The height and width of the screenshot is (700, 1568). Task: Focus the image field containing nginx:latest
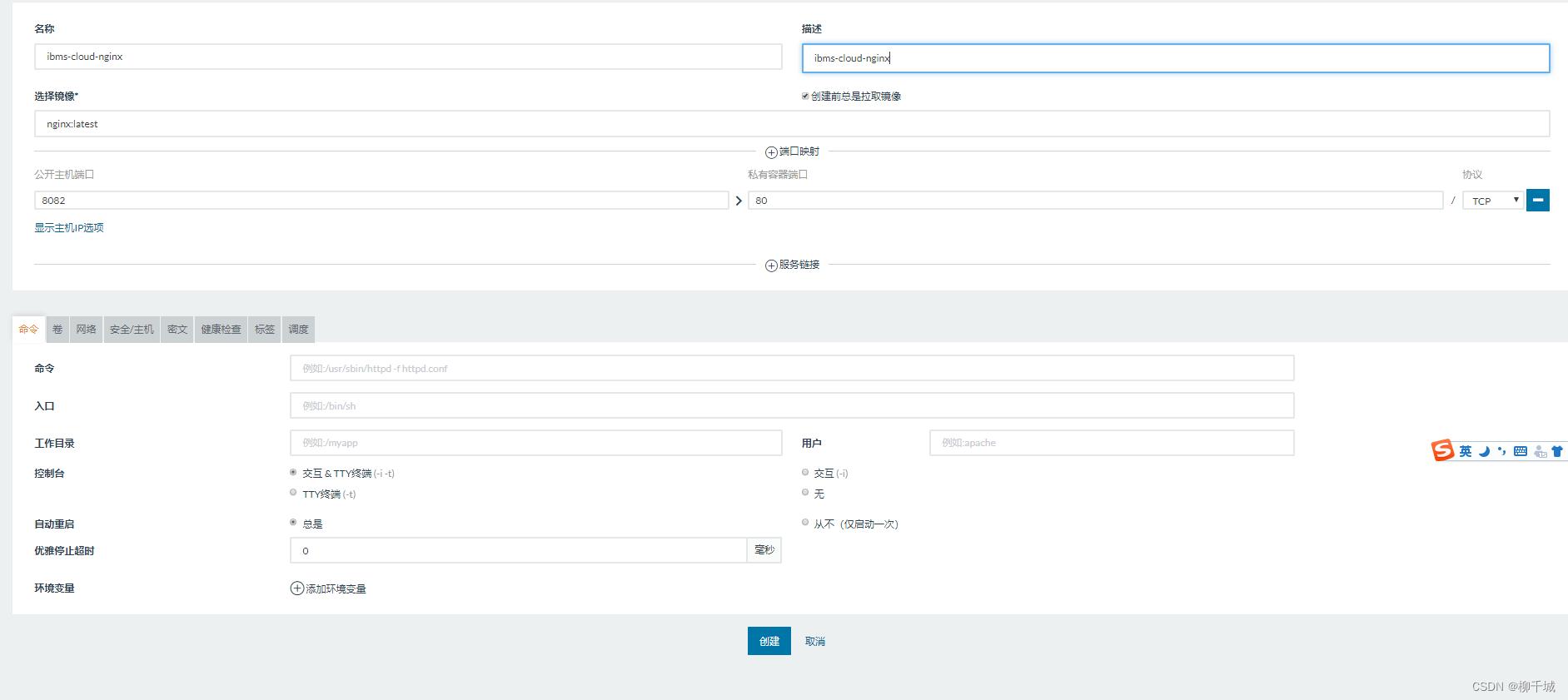pyautogui.click(x=791, y=124)
